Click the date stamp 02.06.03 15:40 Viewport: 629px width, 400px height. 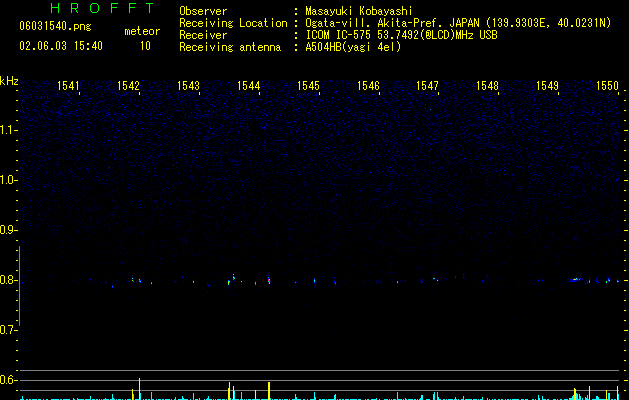(x=61, y=46)
